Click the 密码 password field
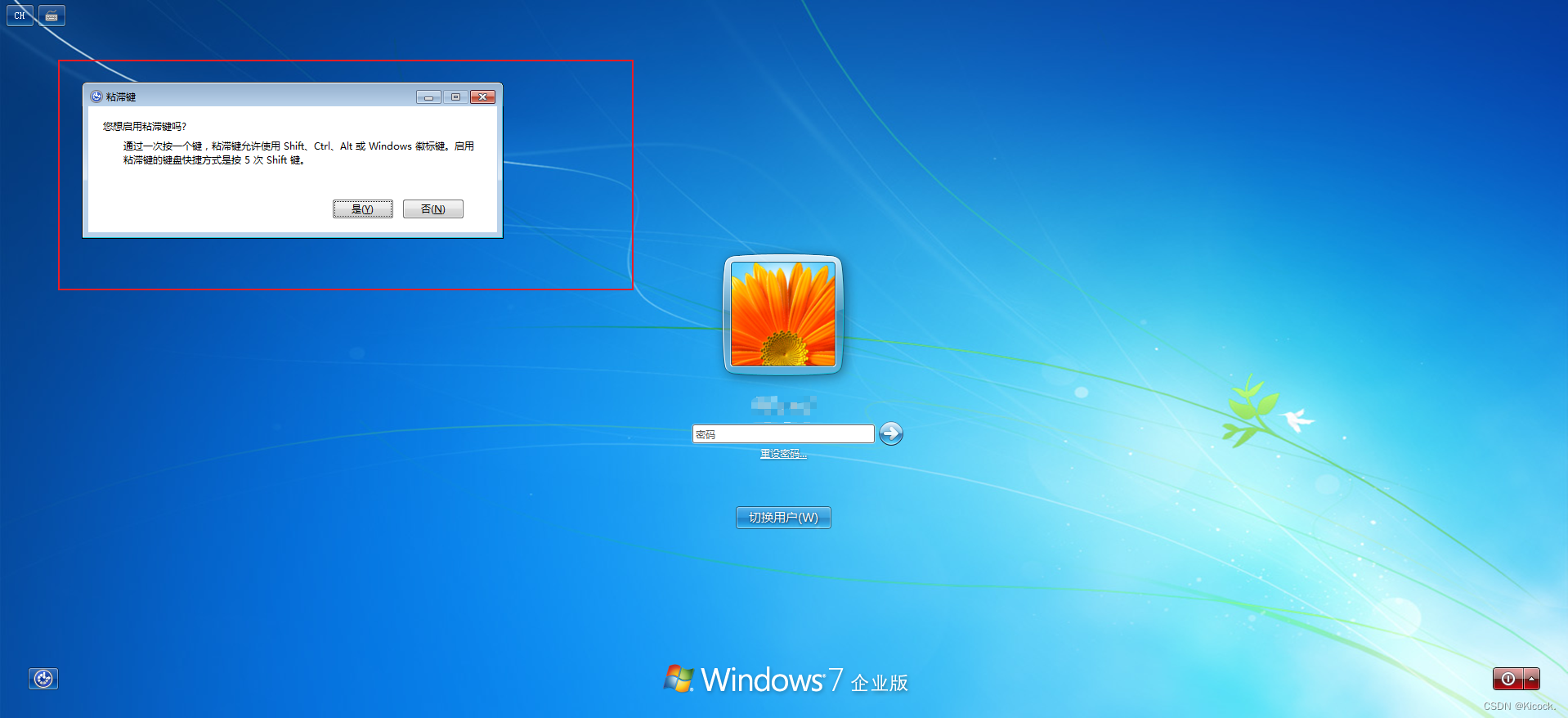The image size is (1568, 718). pyautogui.click(x=783, y=434)
